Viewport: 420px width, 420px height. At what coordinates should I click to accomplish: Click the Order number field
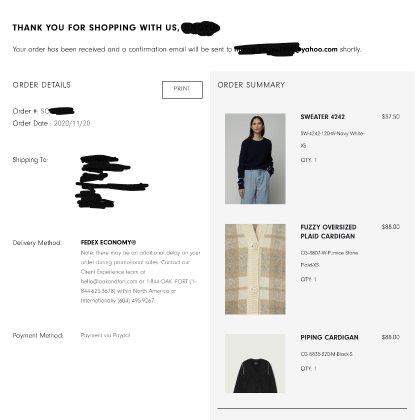click(x=43, y=111)
